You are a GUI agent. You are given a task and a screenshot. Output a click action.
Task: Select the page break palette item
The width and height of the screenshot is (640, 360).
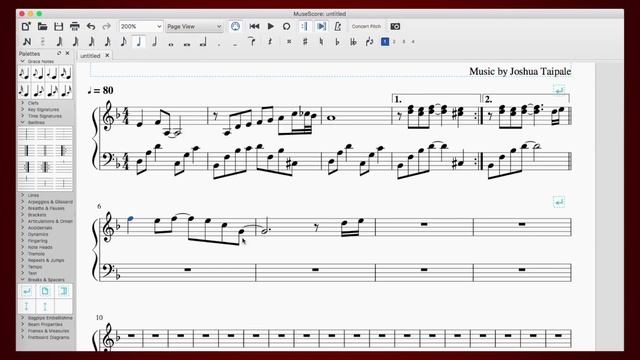pyautogui.click(x=45, y=291)
